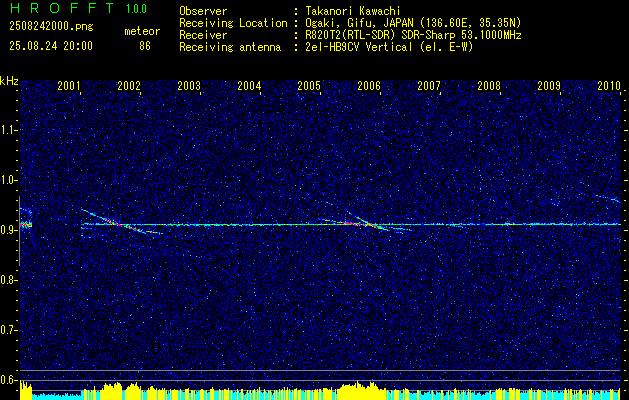Select the filename 2508242000.png

(x=51, y=27)
